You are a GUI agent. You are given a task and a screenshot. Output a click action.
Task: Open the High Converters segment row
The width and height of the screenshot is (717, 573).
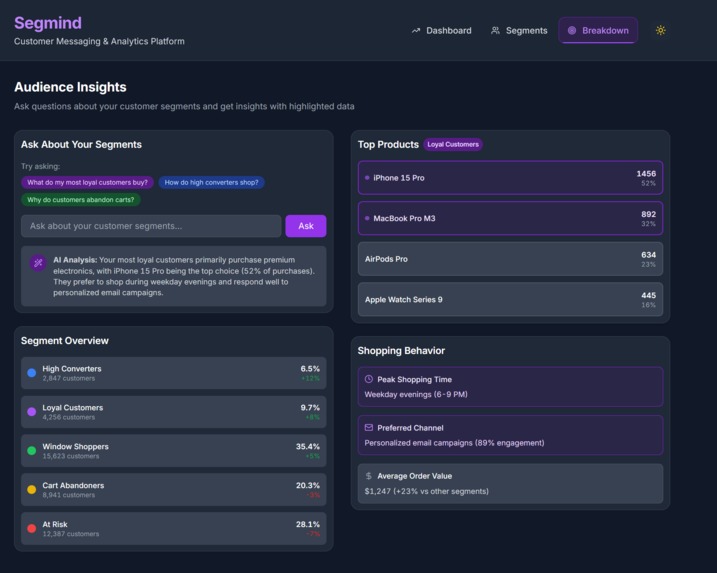174,373
